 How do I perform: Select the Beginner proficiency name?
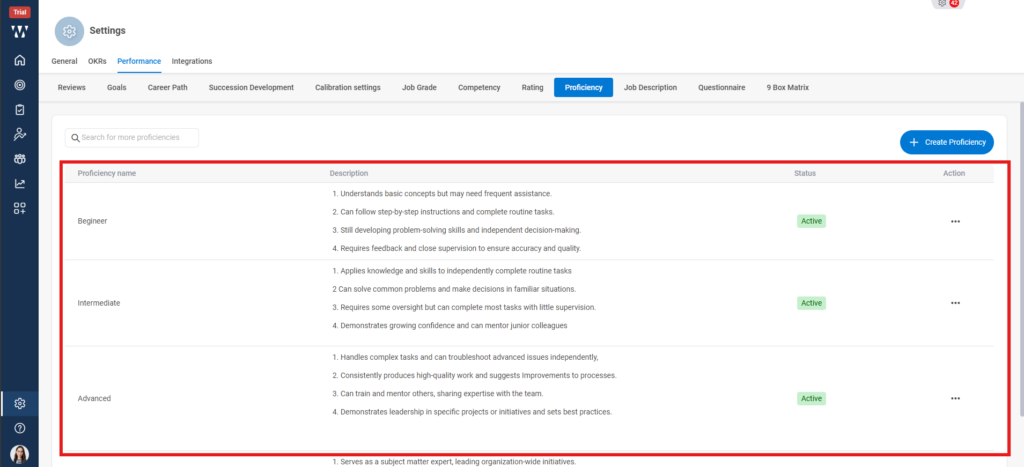pos(92,221)
